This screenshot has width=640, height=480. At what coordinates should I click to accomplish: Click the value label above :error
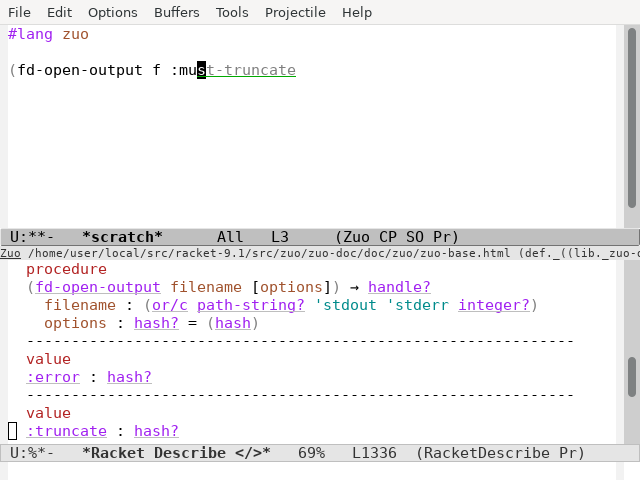pyautogui.click(x=49, y=359)
